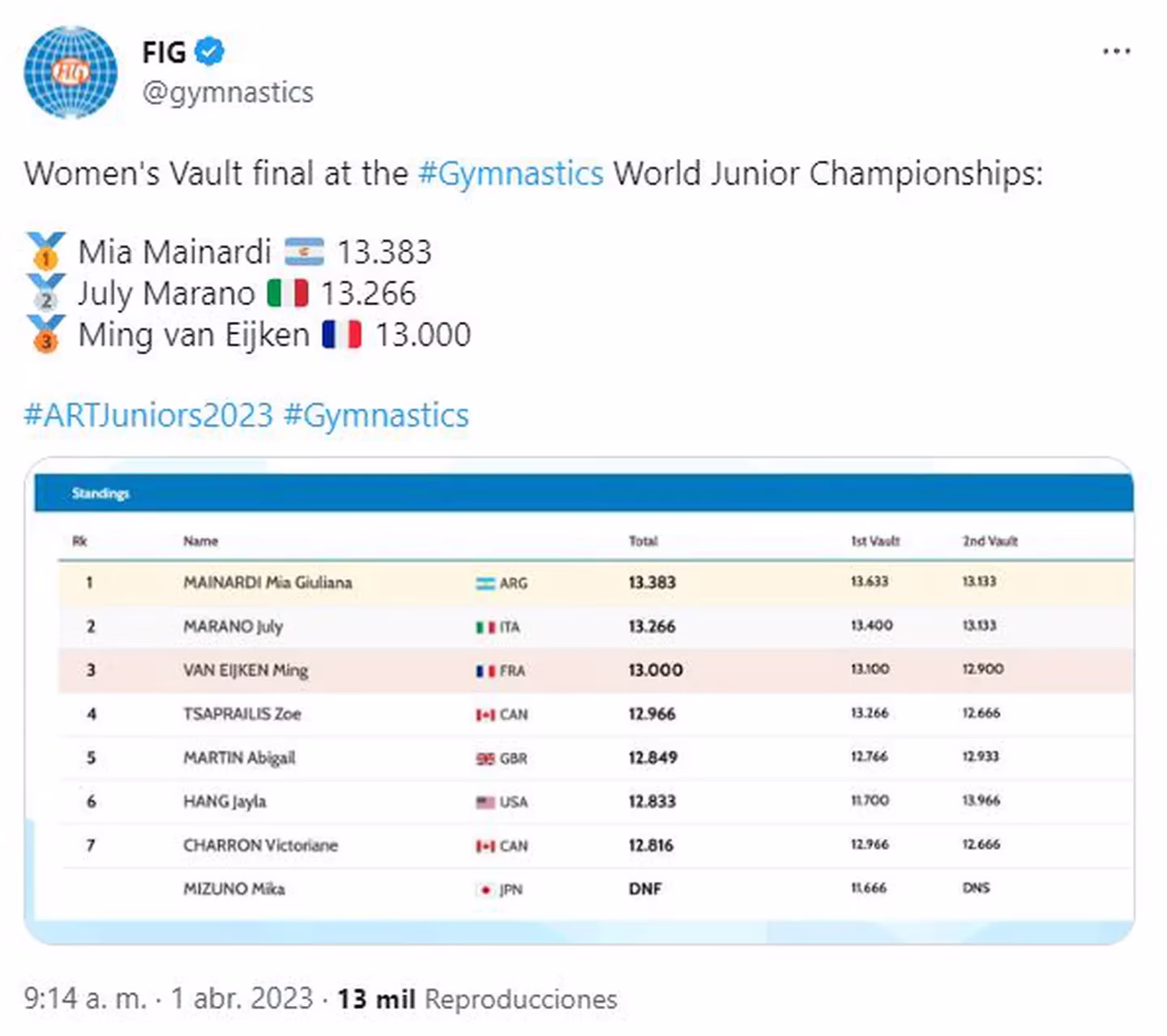Click the bronze medal emoji icon
This screenshot has height=1036, width=1167.
point(45,334)
